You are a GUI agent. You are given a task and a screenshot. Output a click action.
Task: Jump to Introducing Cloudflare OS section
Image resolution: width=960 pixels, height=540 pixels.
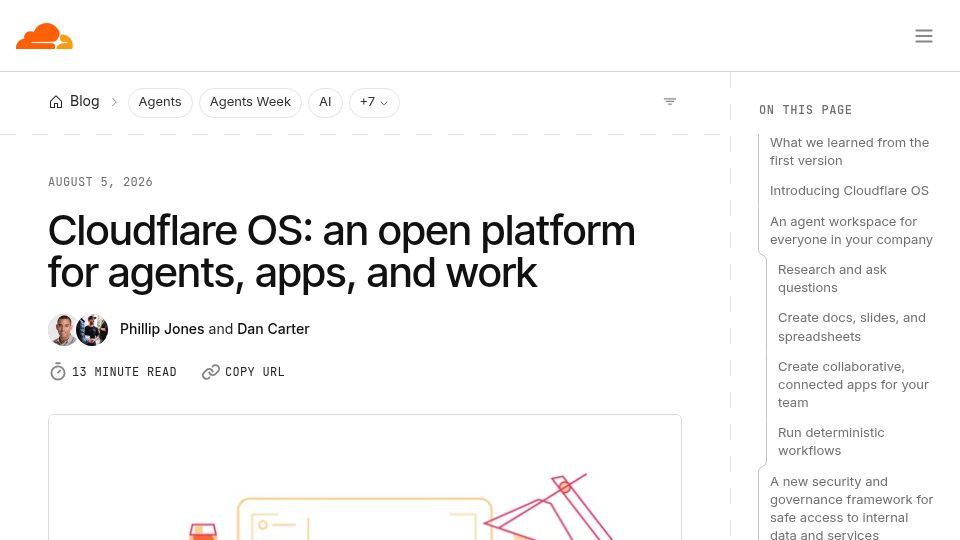849,190
